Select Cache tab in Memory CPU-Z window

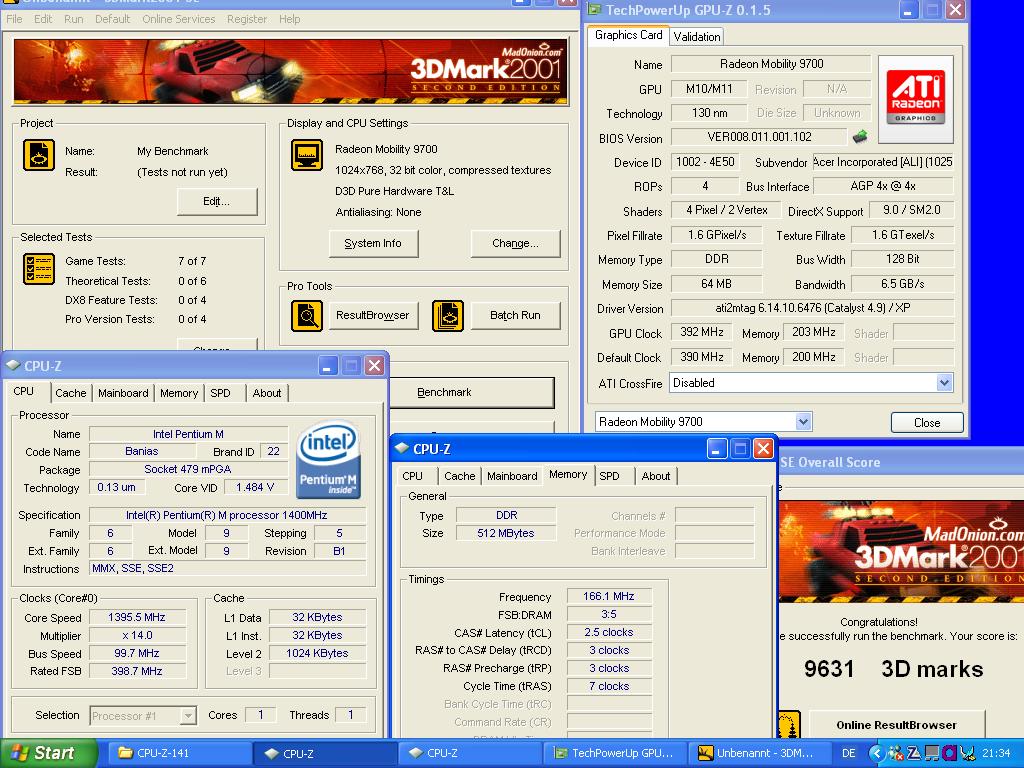(x=460, y=476)
